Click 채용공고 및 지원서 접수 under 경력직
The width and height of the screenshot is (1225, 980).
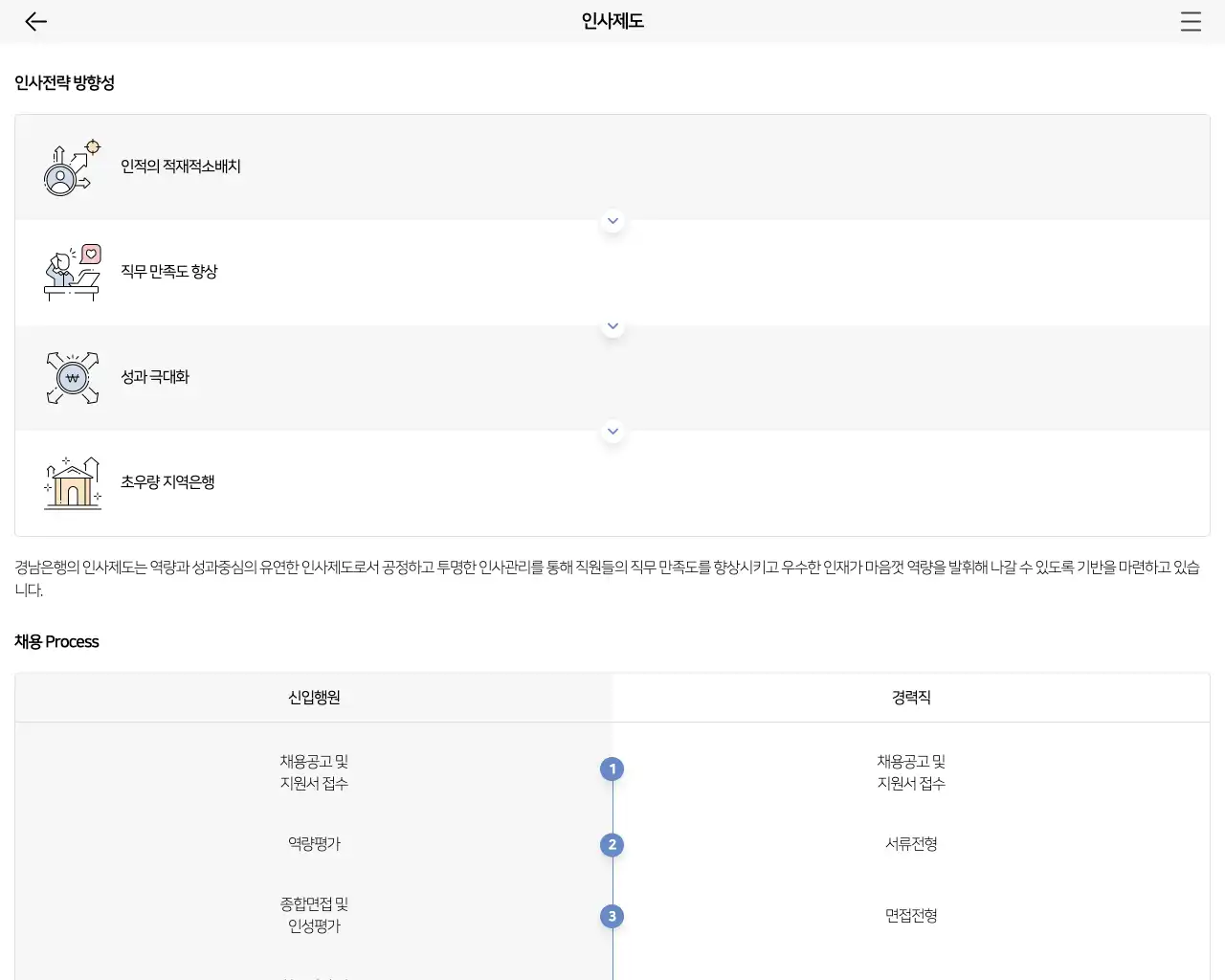(x=911, y=772)
